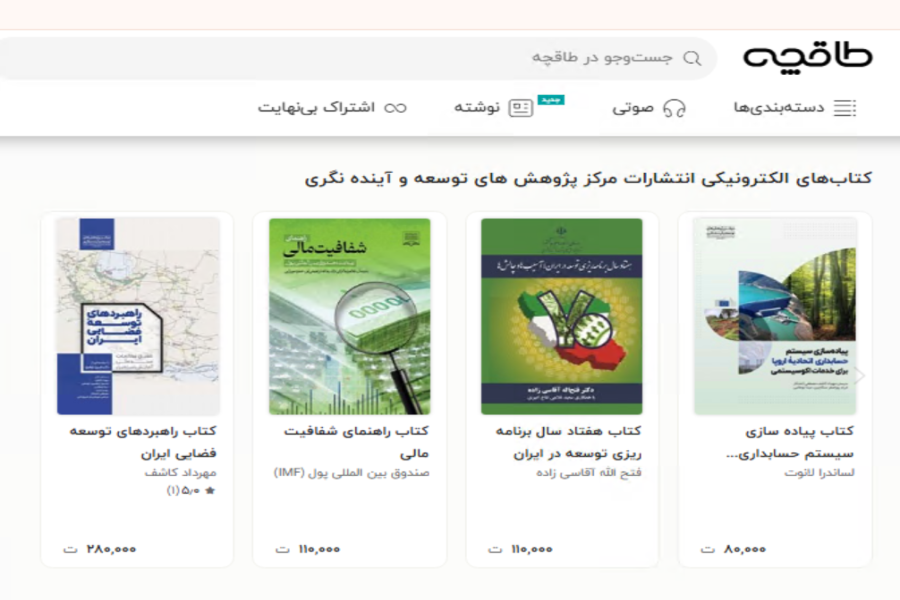Click author صندوق بین المللی پول (IMF)

pos(351,472)
